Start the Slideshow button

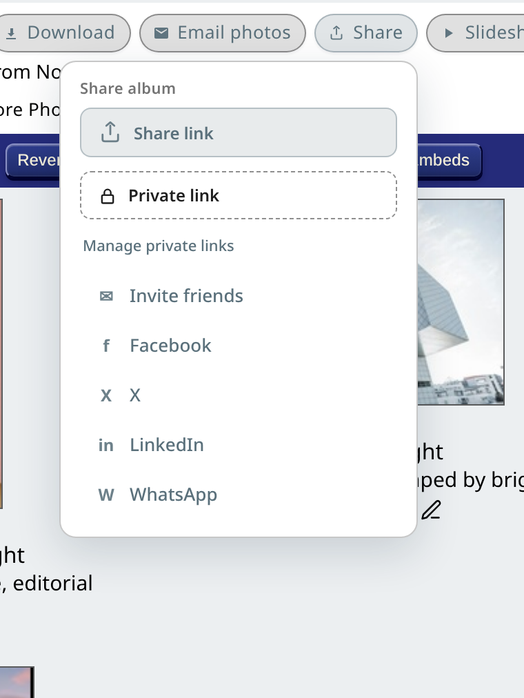(x=475, y=33)
